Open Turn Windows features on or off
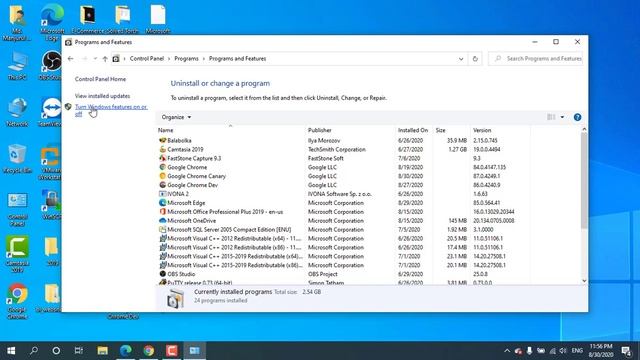The width and height of the screenshot is (640, 360). pos(111,110)
